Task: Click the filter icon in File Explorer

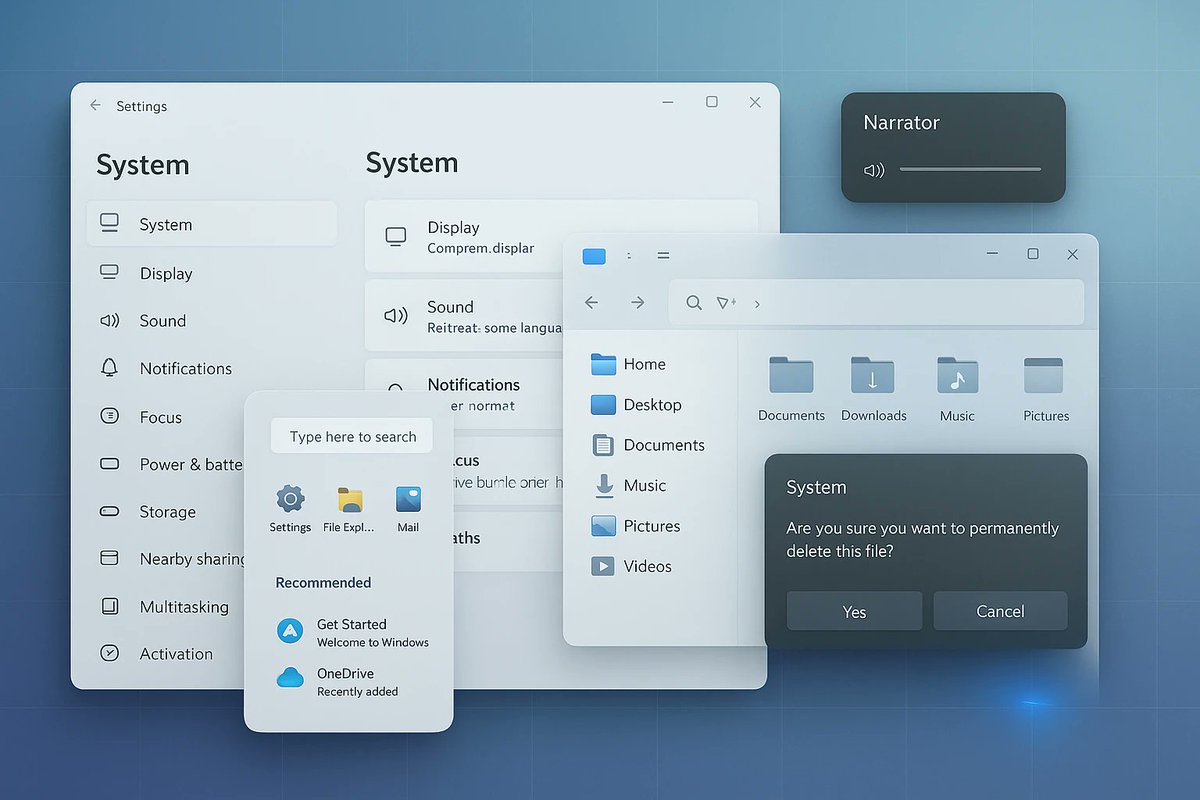Action: coord(727,302)
